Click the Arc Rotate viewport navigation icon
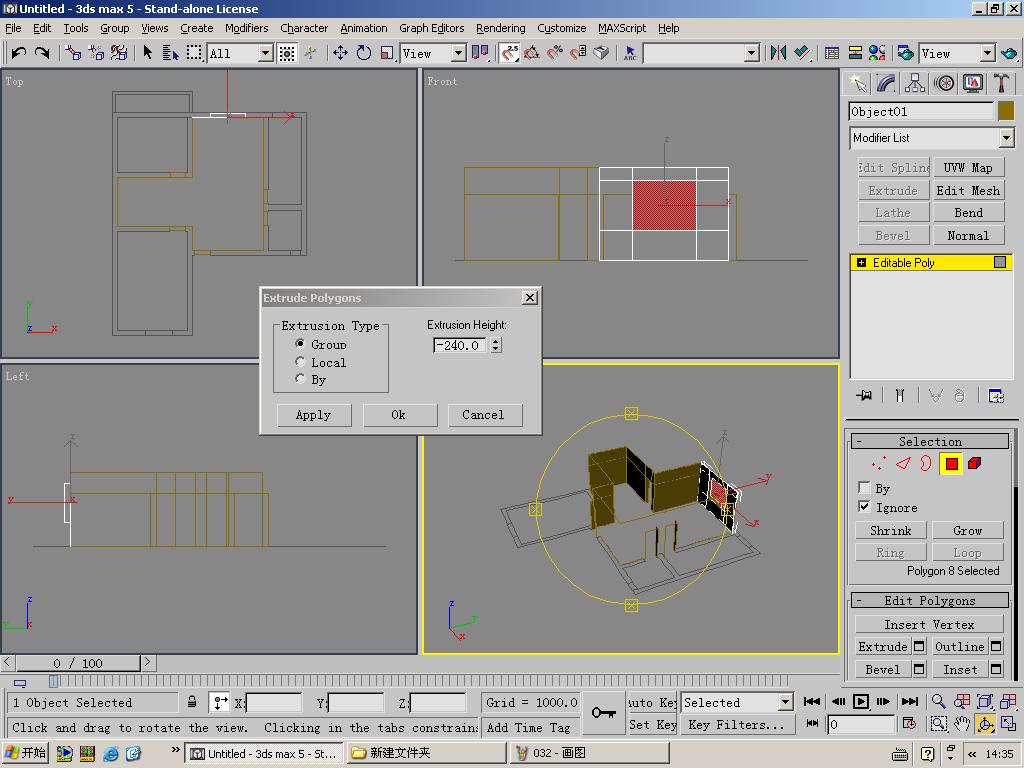The height and width of the screenshot is (768, 1024). click(x=985, y=724)
